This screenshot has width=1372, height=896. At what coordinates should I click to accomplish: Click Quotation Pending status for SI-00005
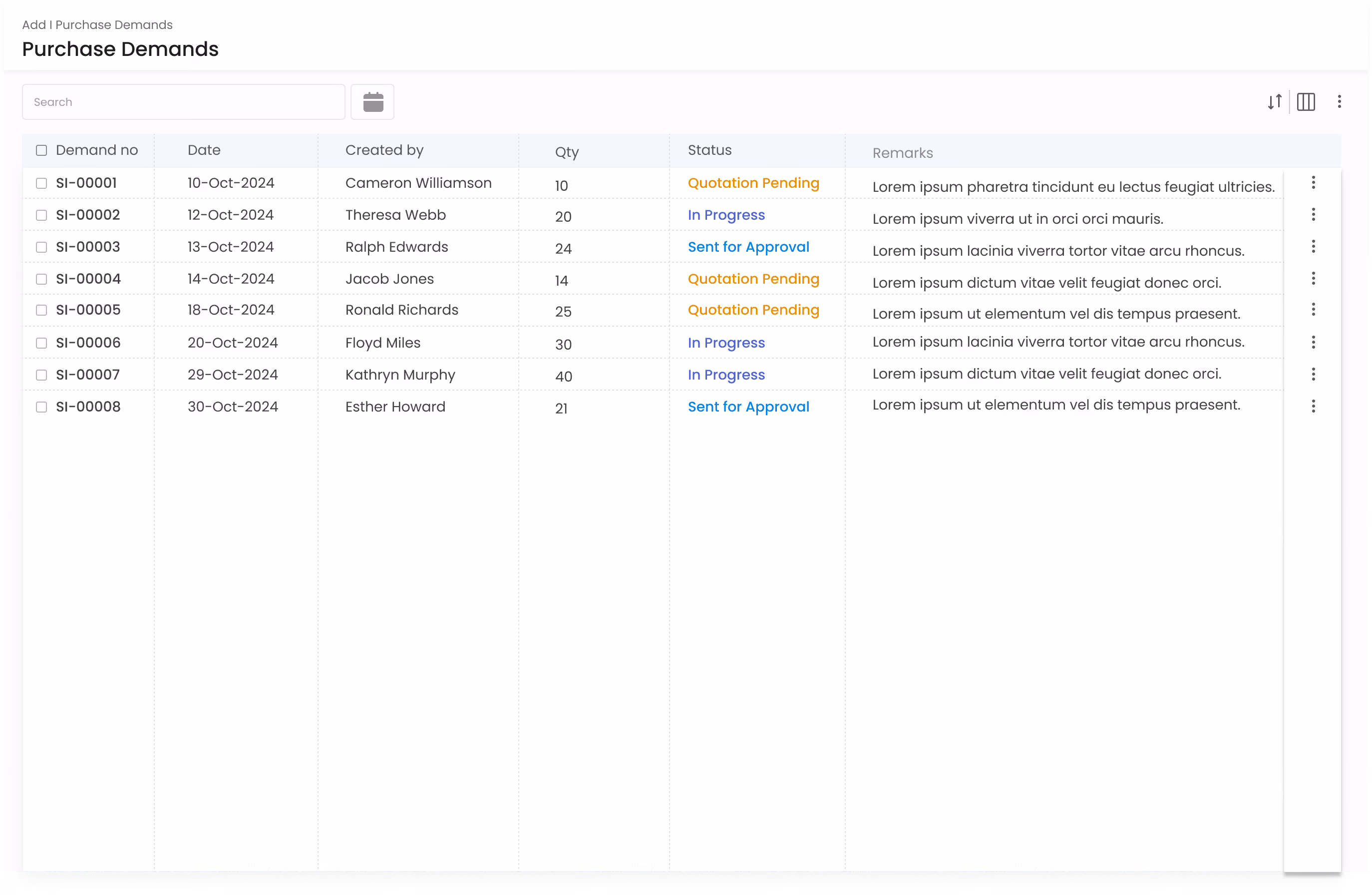pyautogui.click(x=753, y=310)
